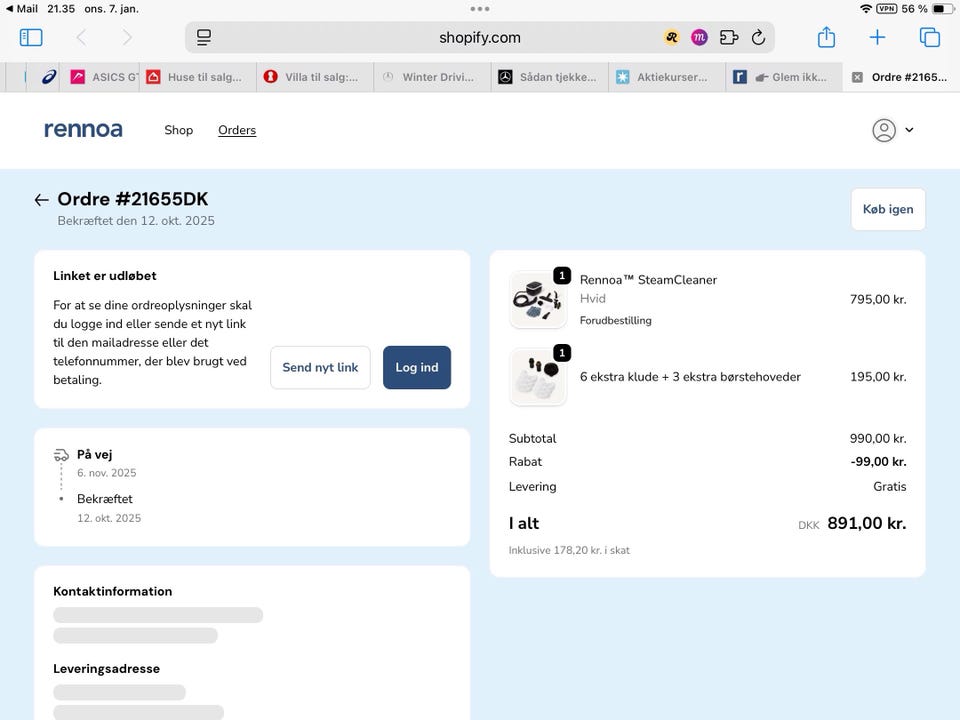Select the 6 ekstra klude product name
This screenshot has height=720, width=960.
tap(690, 377)
